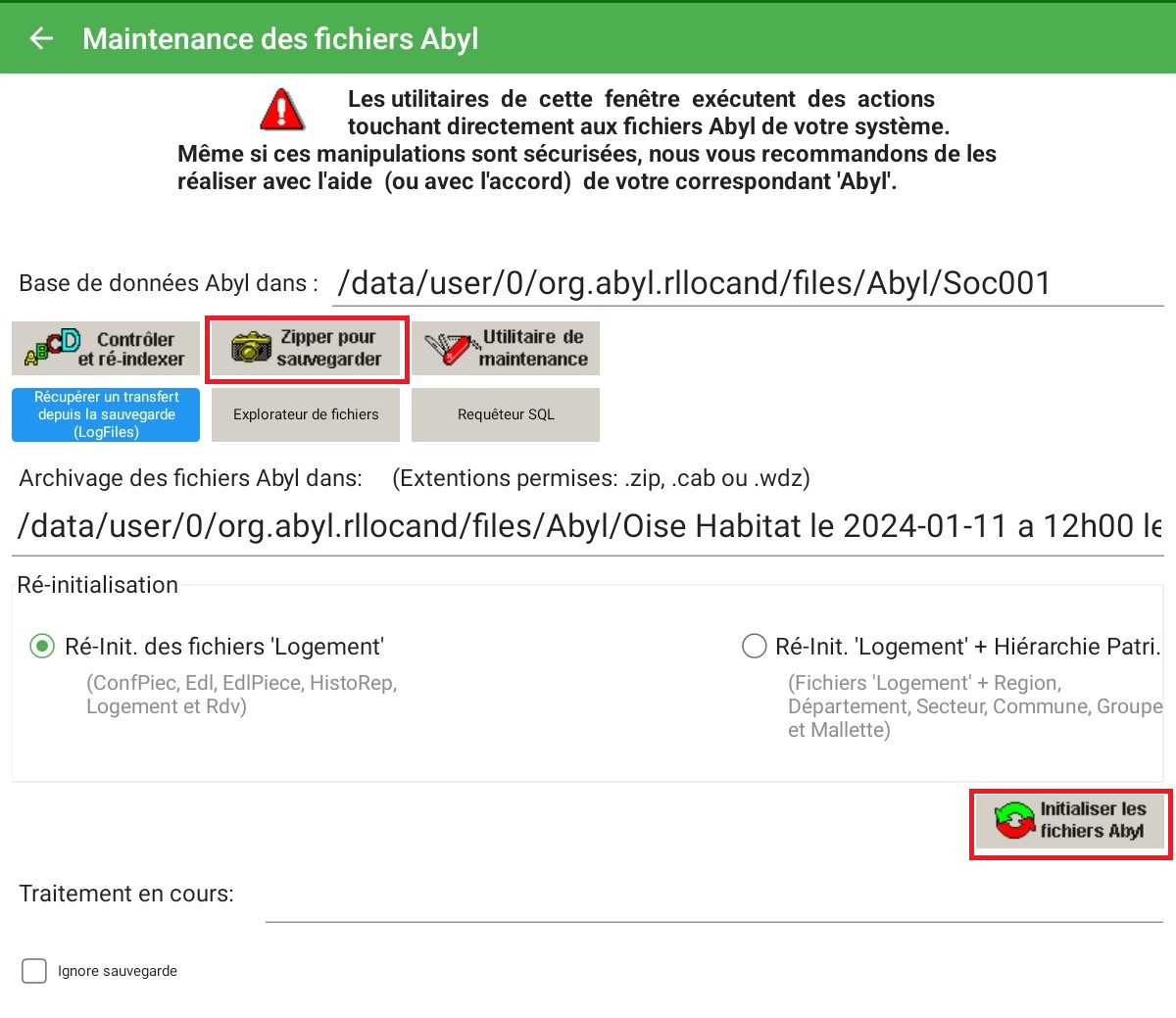This screenshot has width=1176, height=1018.
Task: Open 'Utilitaire de maintenance' knife tool
Action: 506,349
